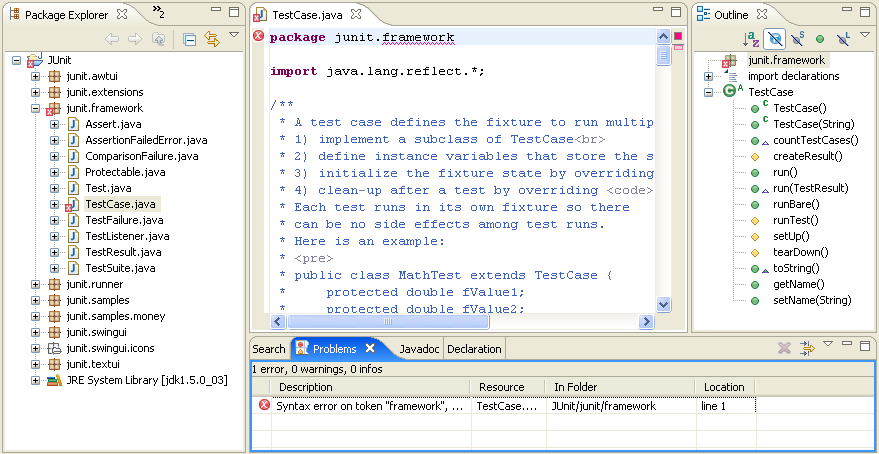Expand import declarations in Outline
Screen dimensions: 879x454
(x=709, y=76)
